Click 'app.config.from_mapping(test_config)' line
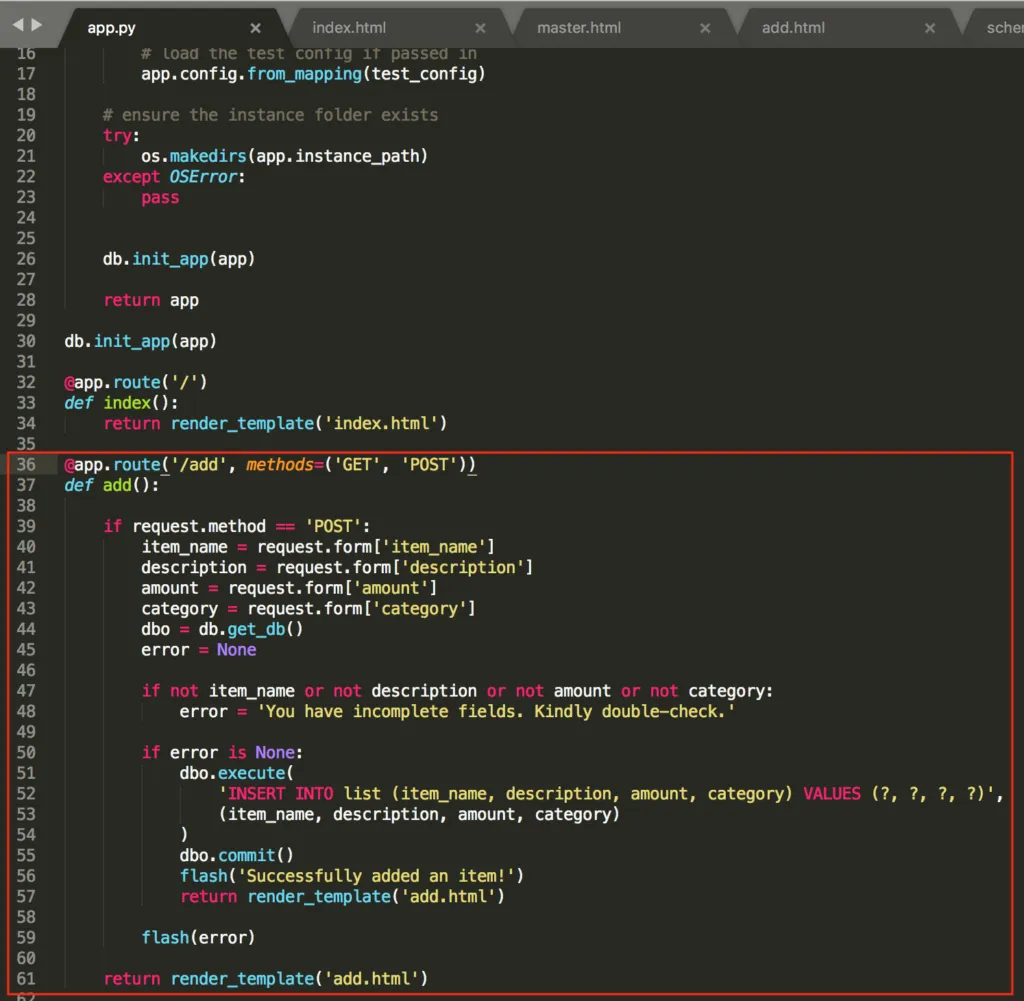Image resolution: width=1024 pixels, height=1001 pixels. point(313,74)
